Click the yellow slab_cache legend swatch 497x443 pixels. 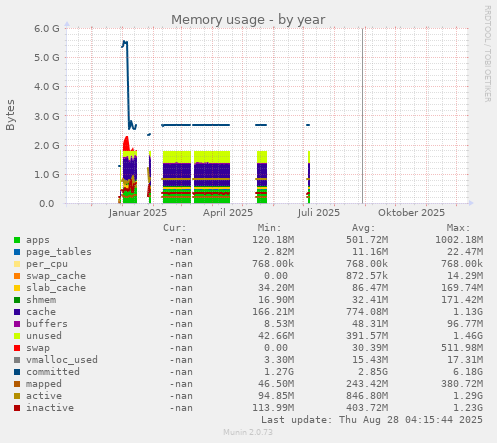pos(17,288)
